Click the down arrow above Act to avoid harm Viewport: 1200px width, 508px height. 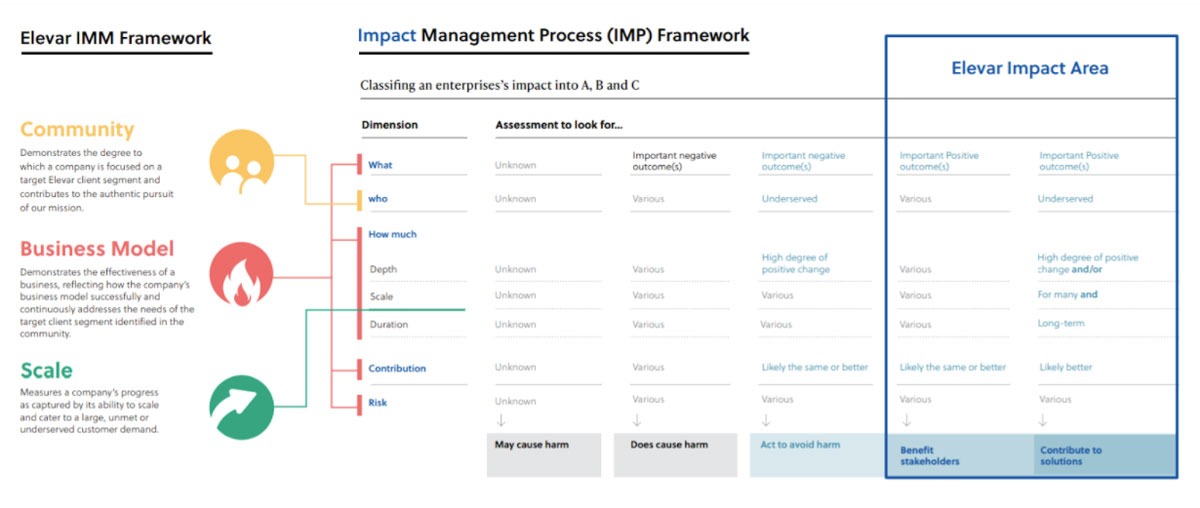[766, 420]
